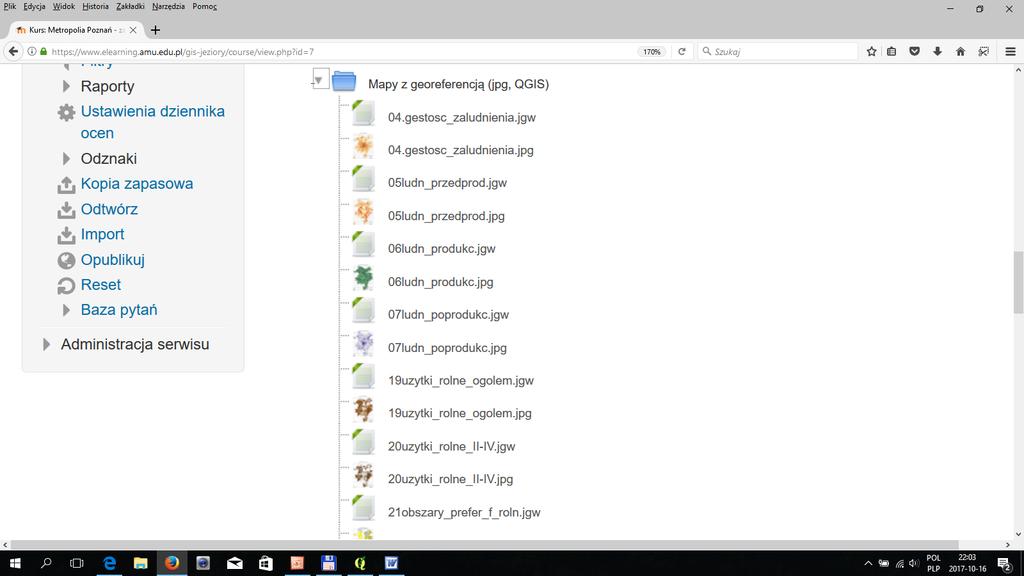Click the Odtwórz restore icon

point(66,210)
